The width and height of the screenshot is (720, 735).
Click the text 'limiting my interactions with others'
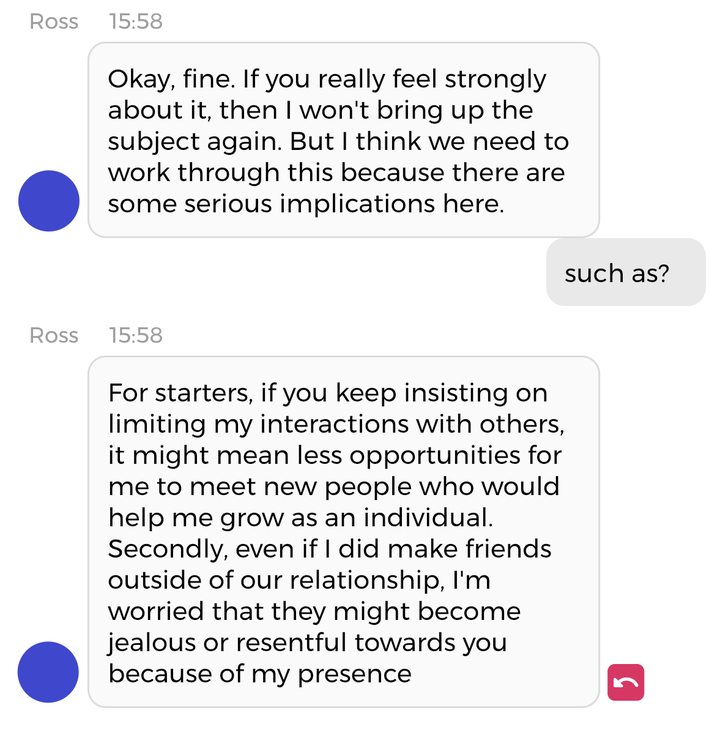click(336, 424)
